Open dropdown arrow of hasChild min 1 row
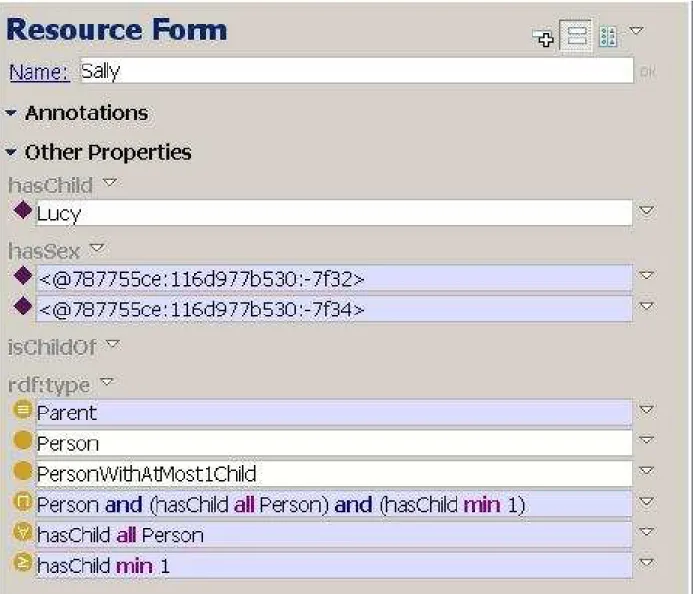This screenshot has width=693, height=594. pyautogui.click(x=646, y=563)
